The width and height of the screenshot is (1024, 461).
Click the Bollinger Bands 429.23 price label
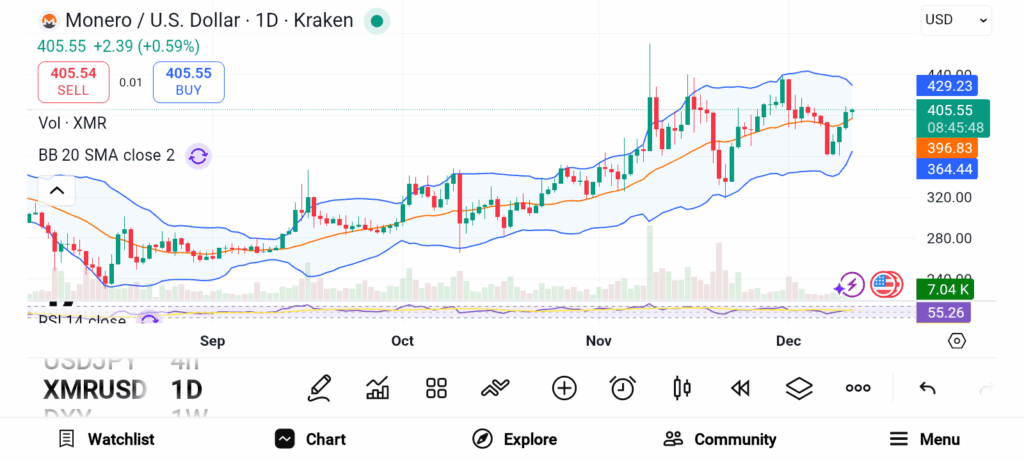[947, 86]
